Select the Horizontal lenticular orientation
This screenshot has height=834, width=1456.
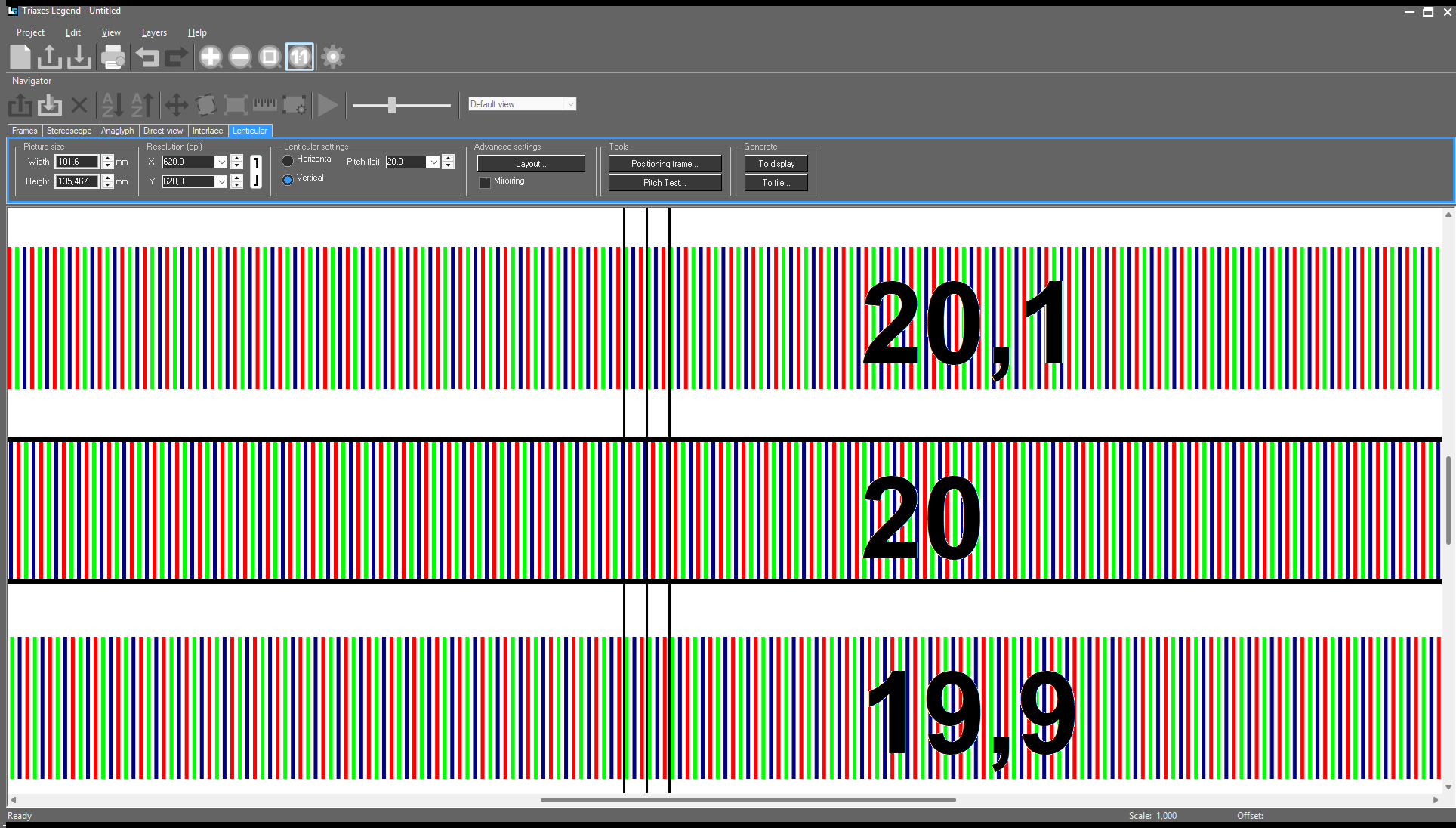[288, 160]
